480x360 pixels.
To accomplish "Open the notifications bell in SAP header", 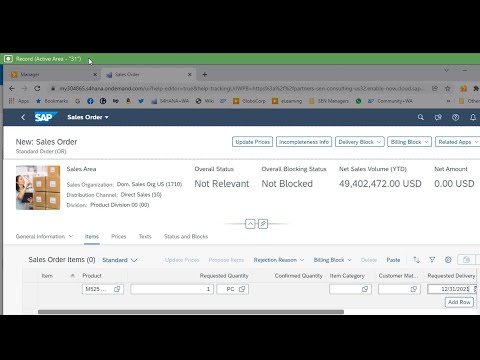I will 473,117.
